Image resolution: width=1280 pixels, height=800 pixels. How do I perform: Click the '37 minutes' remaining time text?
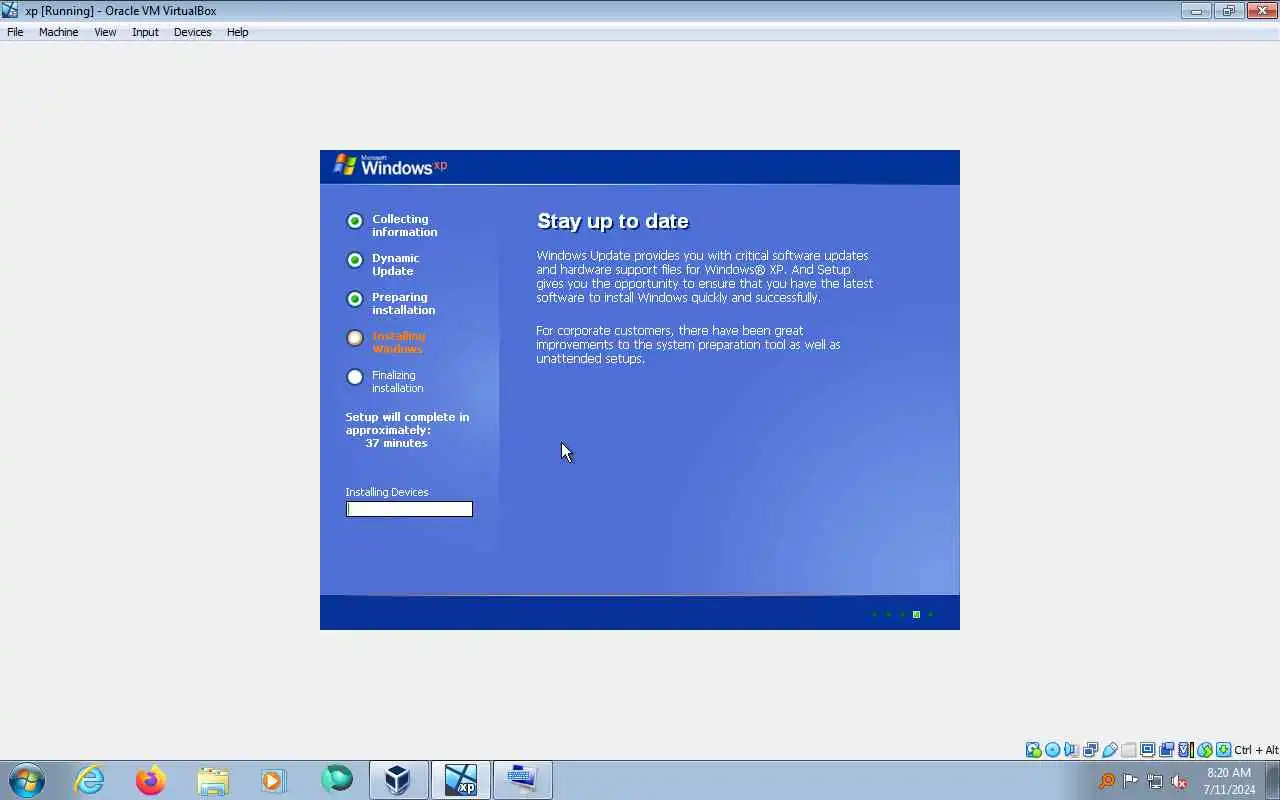coord(396,443)
